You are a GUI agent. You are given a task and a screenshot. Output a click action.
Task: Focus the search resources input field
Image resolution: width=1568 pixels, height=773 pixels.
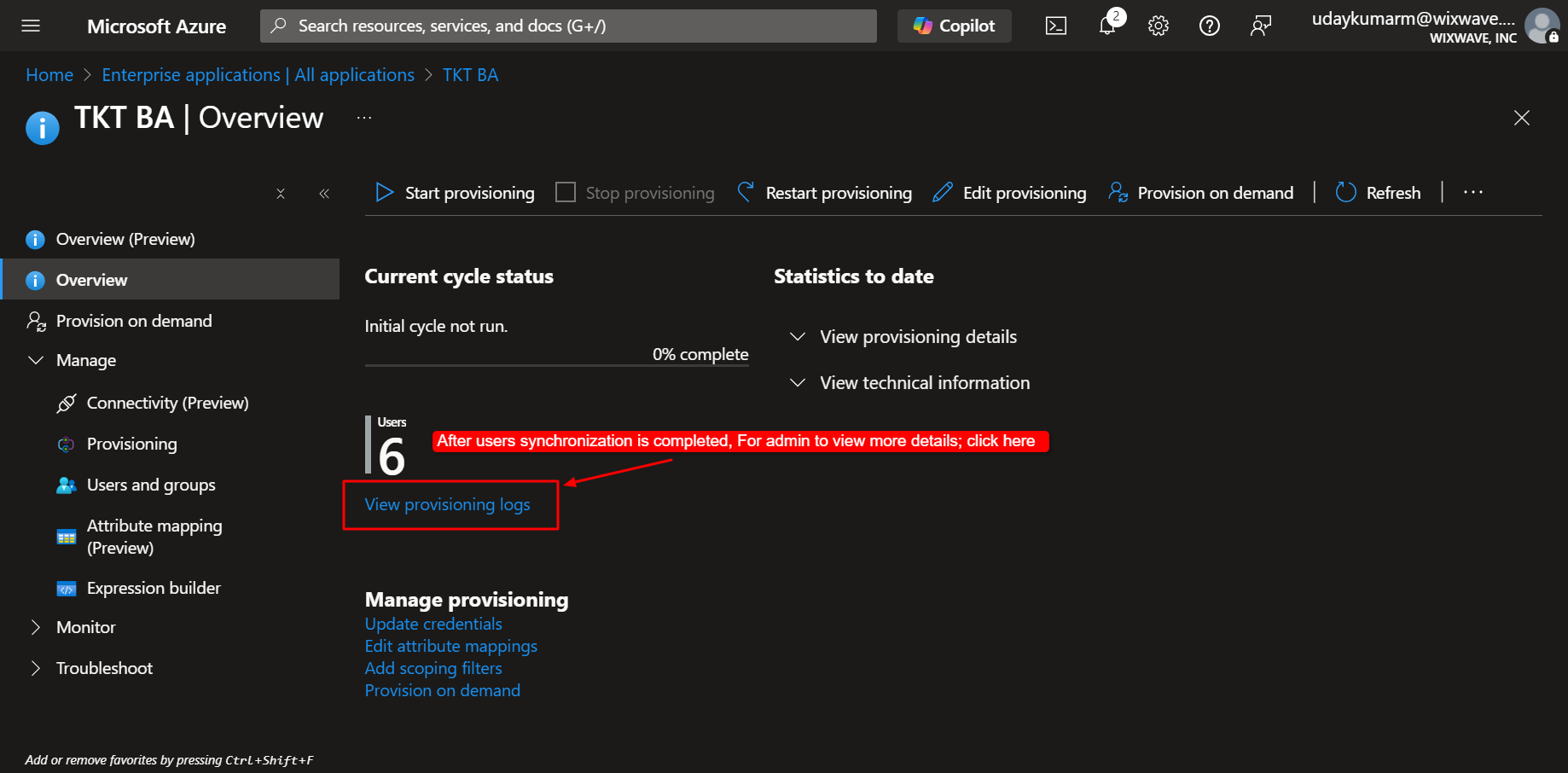568,26
